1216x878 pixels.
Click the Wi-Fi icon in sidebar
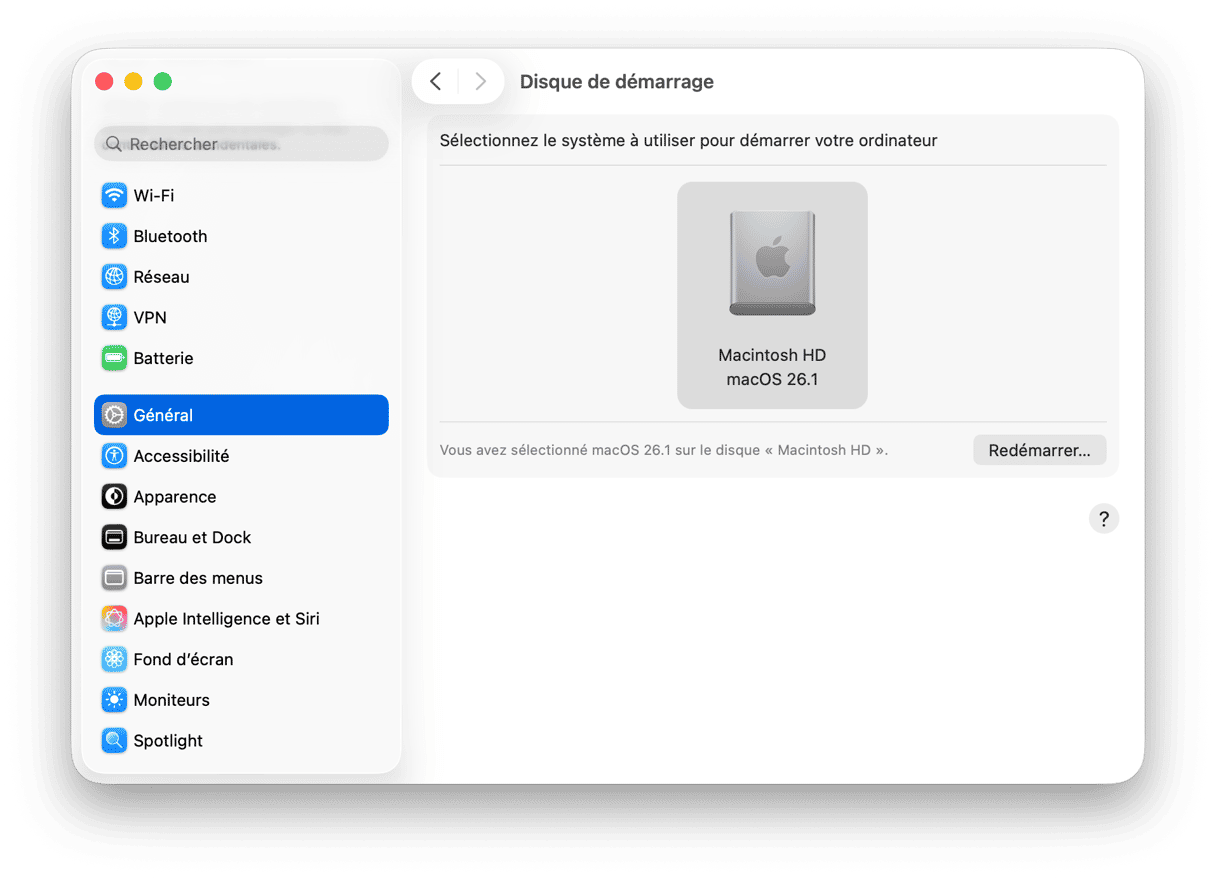click(114, 195)
